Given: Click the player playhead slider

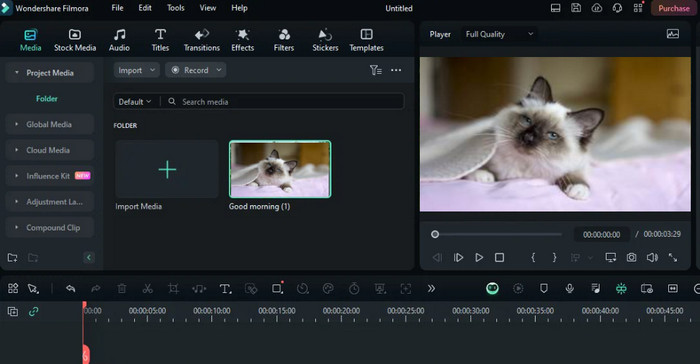Looking at the screenshot, I should 435,234.
